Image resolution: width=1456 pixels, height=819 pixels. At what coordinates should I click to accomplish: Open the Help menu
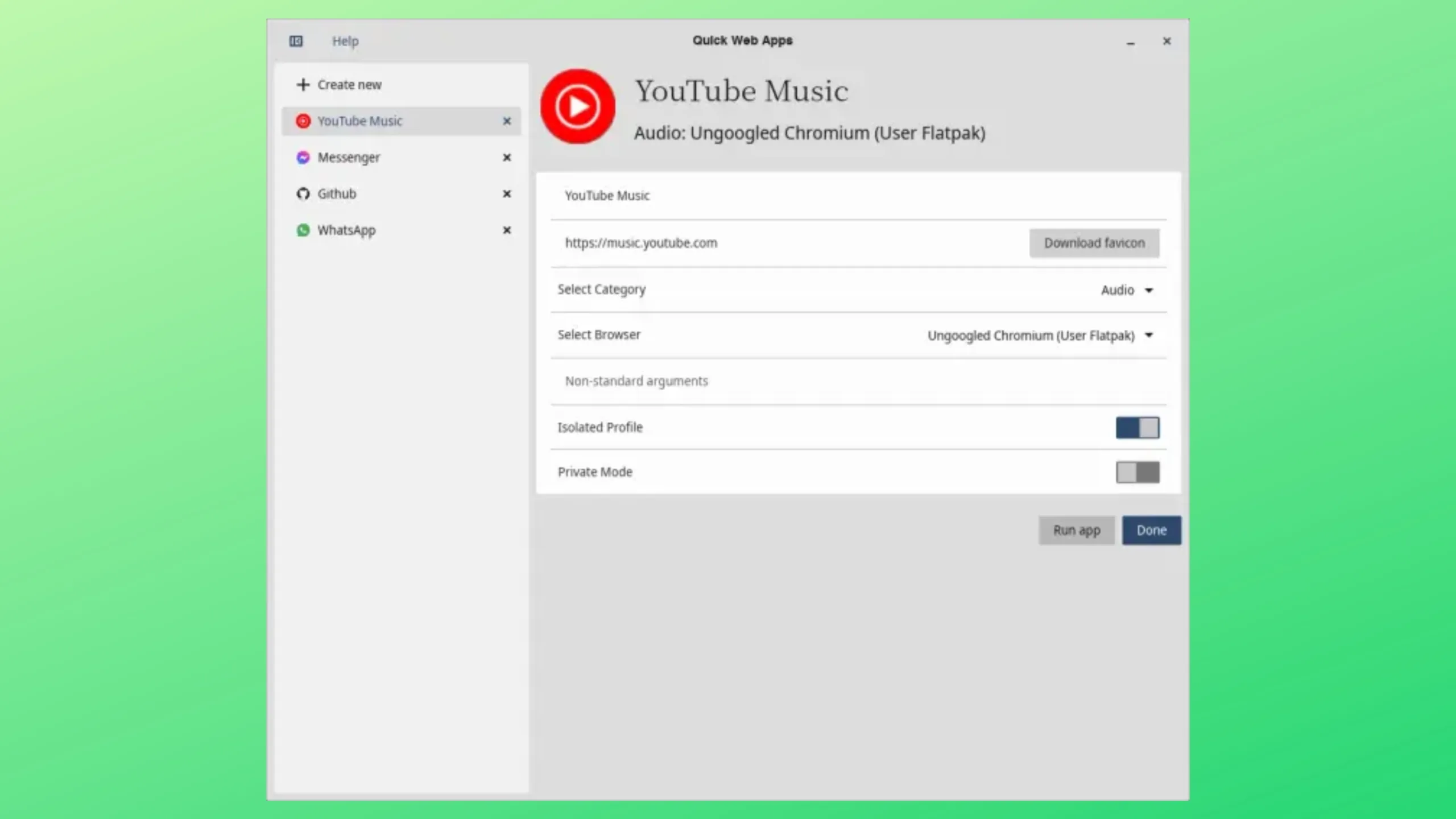pos(345,41)
